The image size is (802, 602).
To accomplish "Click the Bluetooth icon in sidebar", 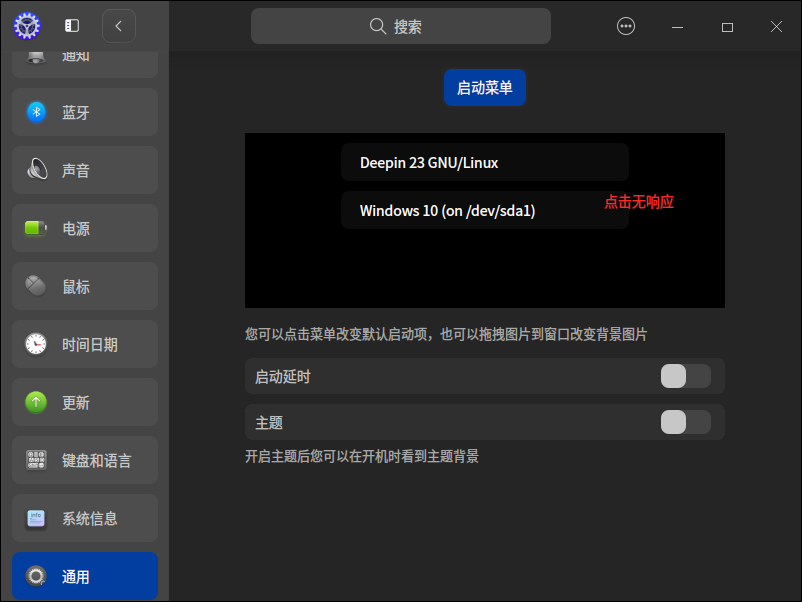I will tap(36, 112).
